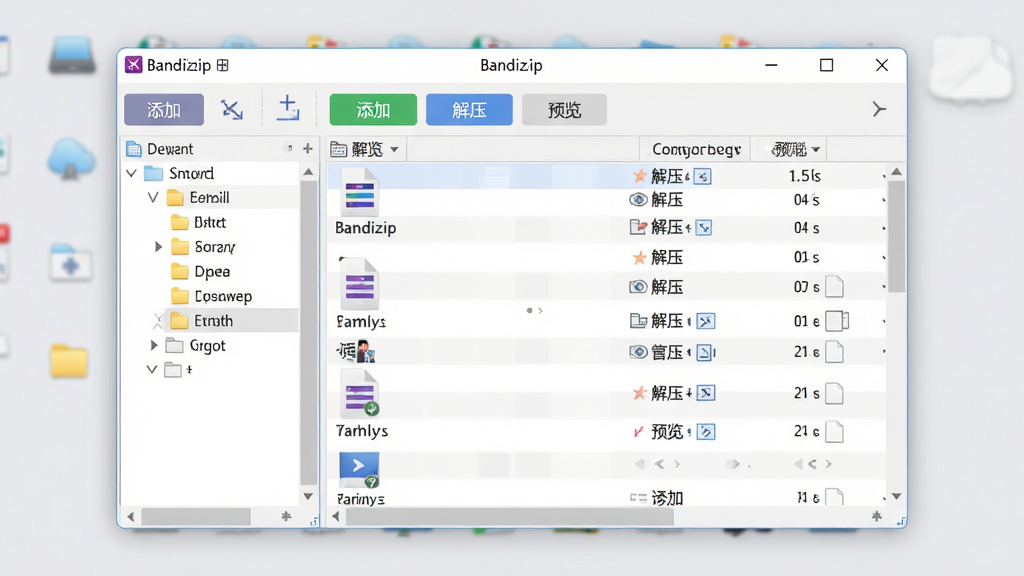
Task: Toggle the eye icon in 管压 row
Action: pyautogui.click(x=638, y=352)
